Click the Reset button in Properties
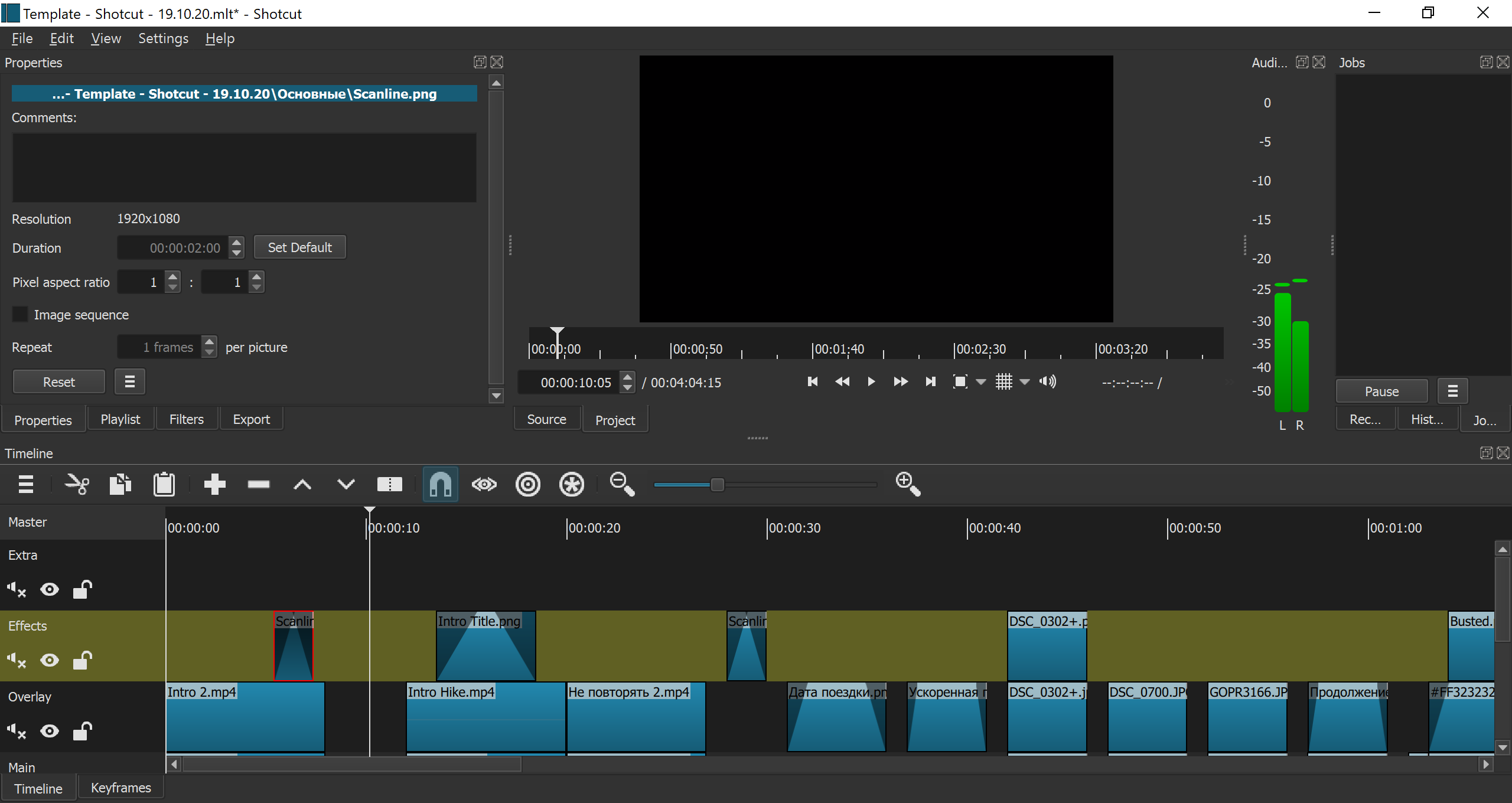The width and height of the screenshot is (1512, 803). click(x=58, y=382)
